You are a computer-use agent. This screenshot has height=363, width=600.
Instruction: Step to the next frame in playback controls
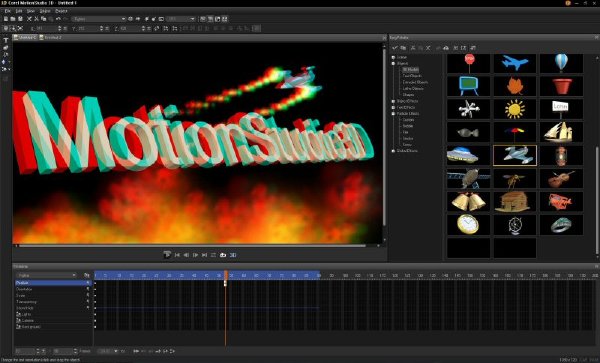(196, 255)
